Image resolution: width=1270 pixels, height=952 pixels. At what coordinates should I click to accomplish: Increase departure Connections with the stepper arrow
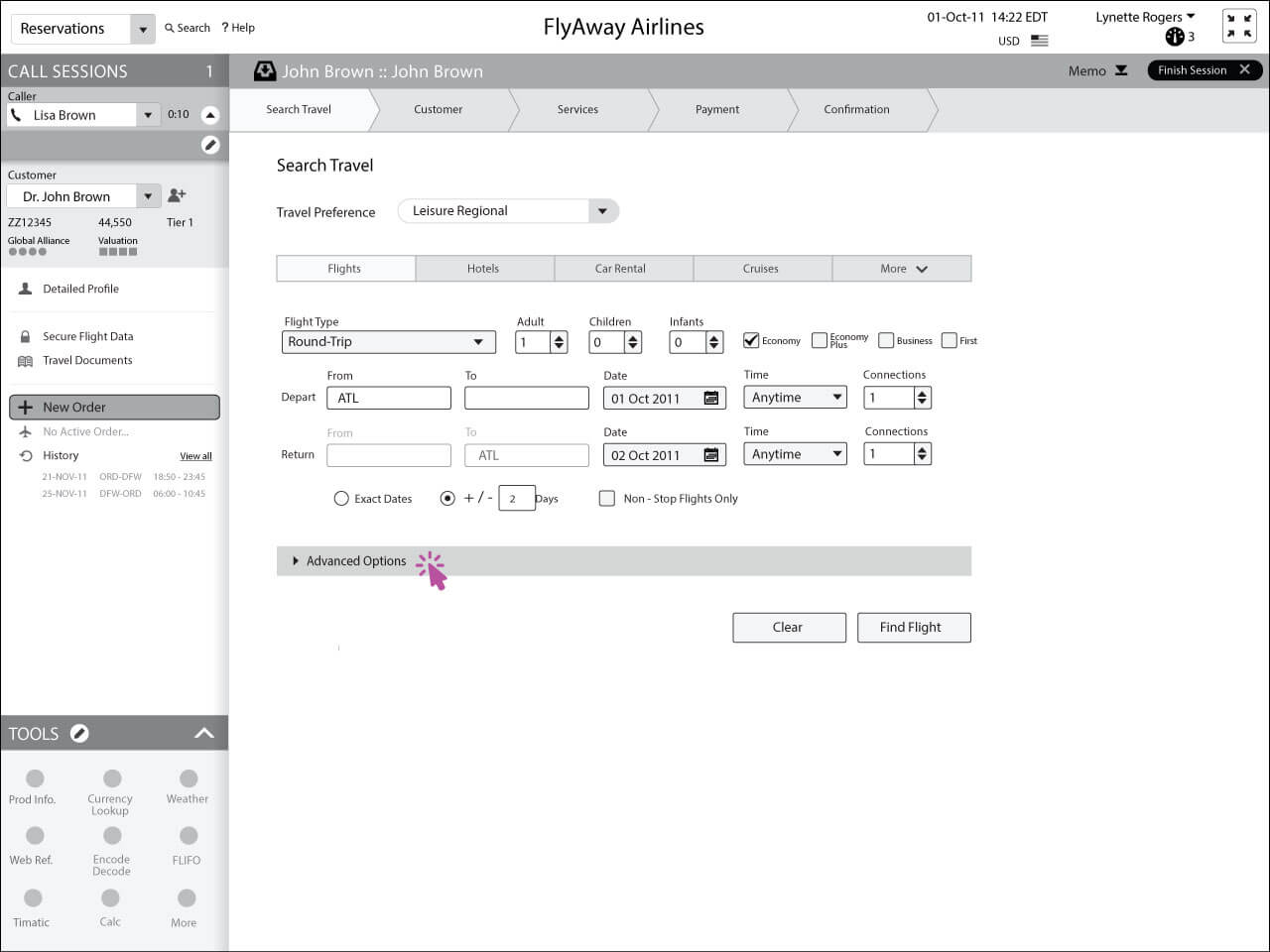click(x=923, y=393)
